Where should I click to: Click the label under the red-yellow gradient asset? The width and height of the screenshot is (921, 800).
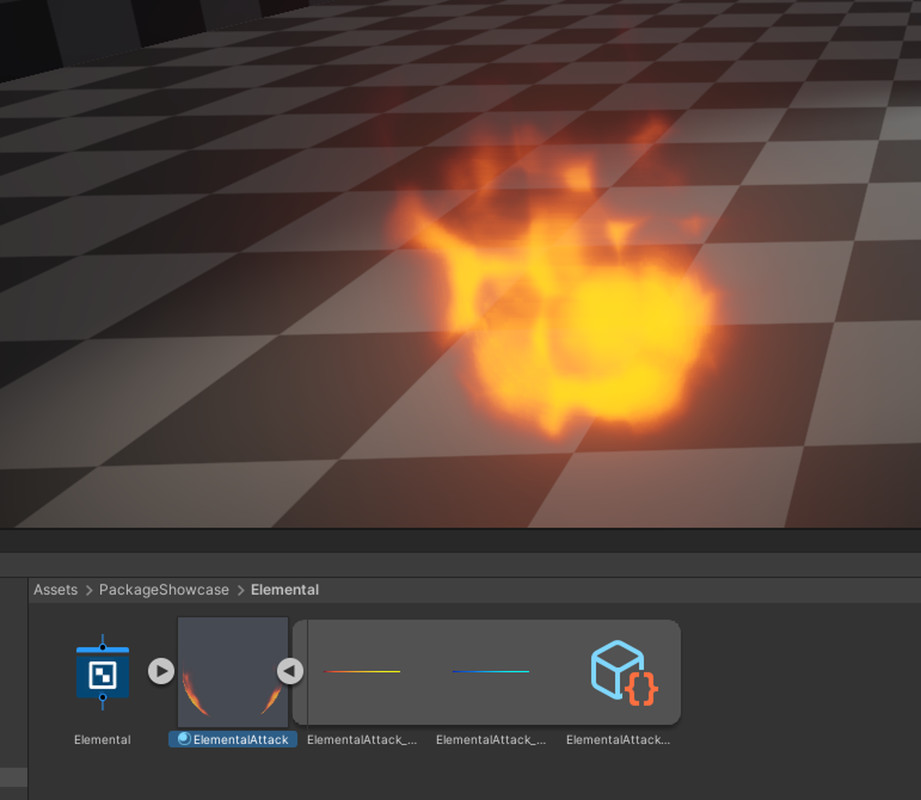(362, 740)
